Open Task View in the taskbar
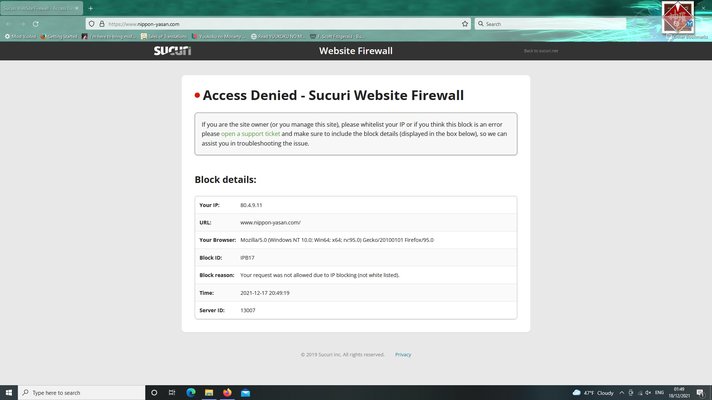Image resolution: width=712 pixels, height=400 pixels. [x=172, y=393]
